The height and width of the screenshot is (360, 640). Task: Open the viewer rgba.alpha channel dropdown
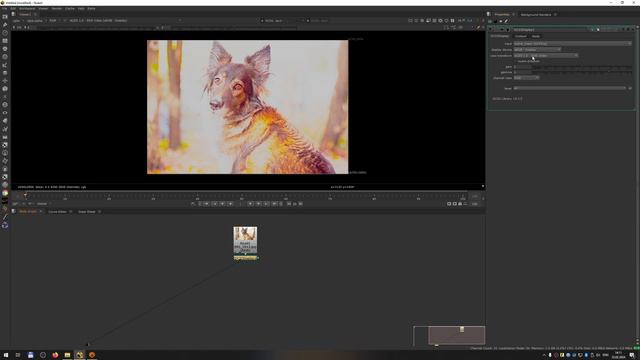pos(36,20)
